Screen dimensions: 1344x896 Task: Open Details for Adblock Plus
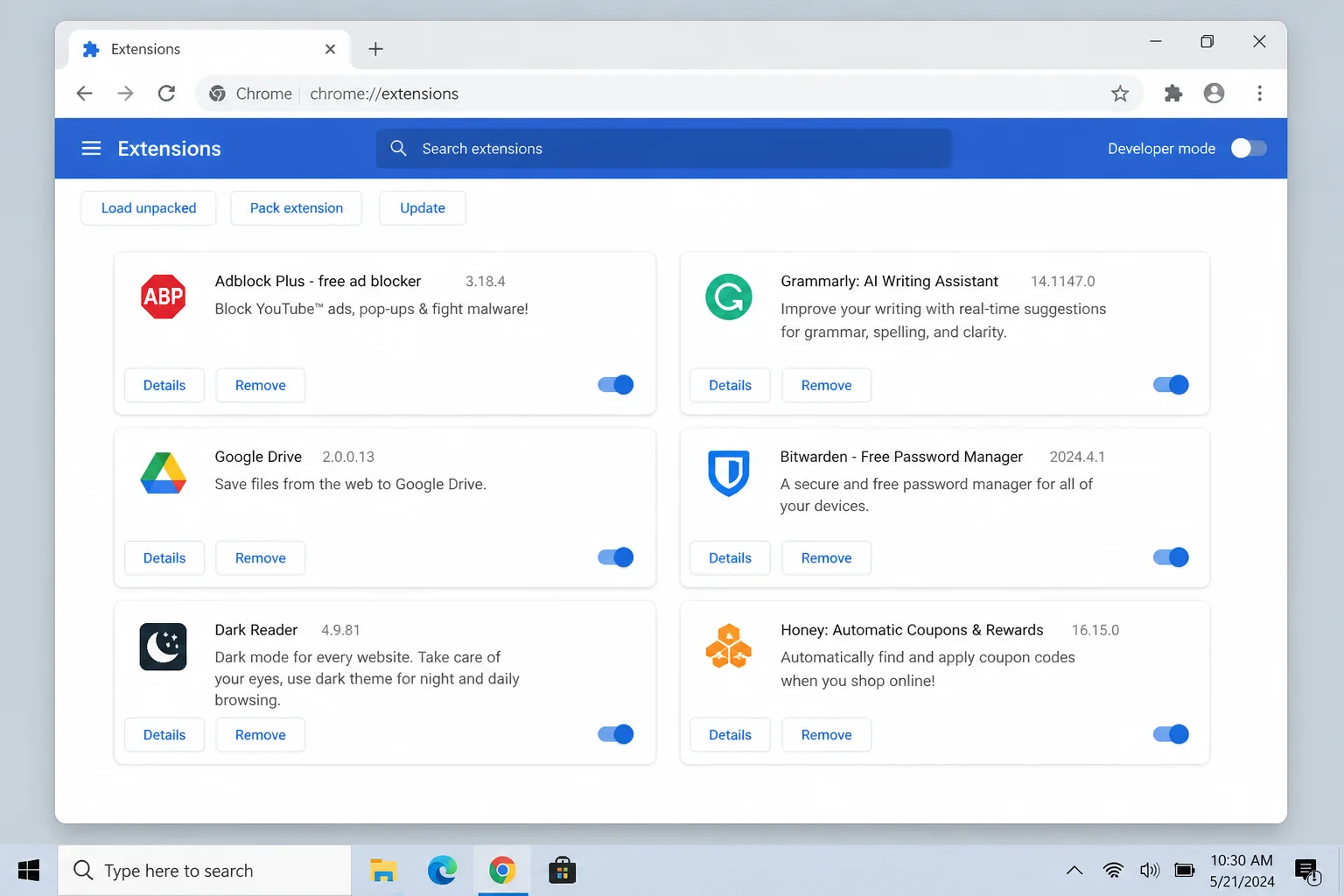point(164,385)
